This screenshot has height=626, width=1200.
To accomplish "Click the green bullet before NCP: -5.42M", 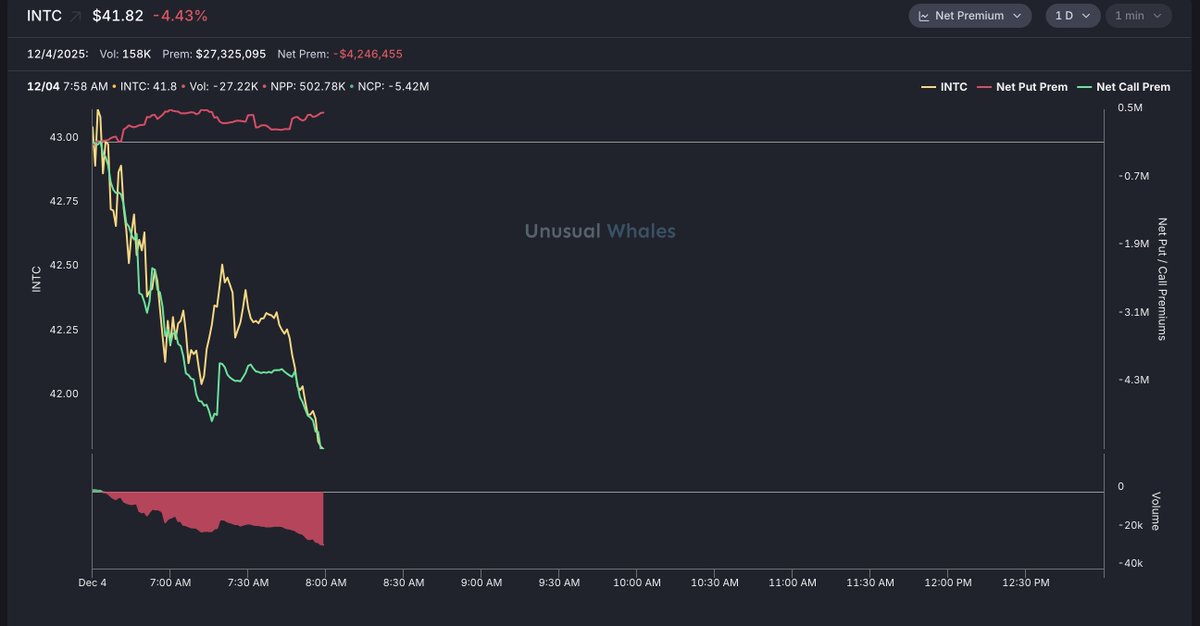I will (x=353, y=87).
